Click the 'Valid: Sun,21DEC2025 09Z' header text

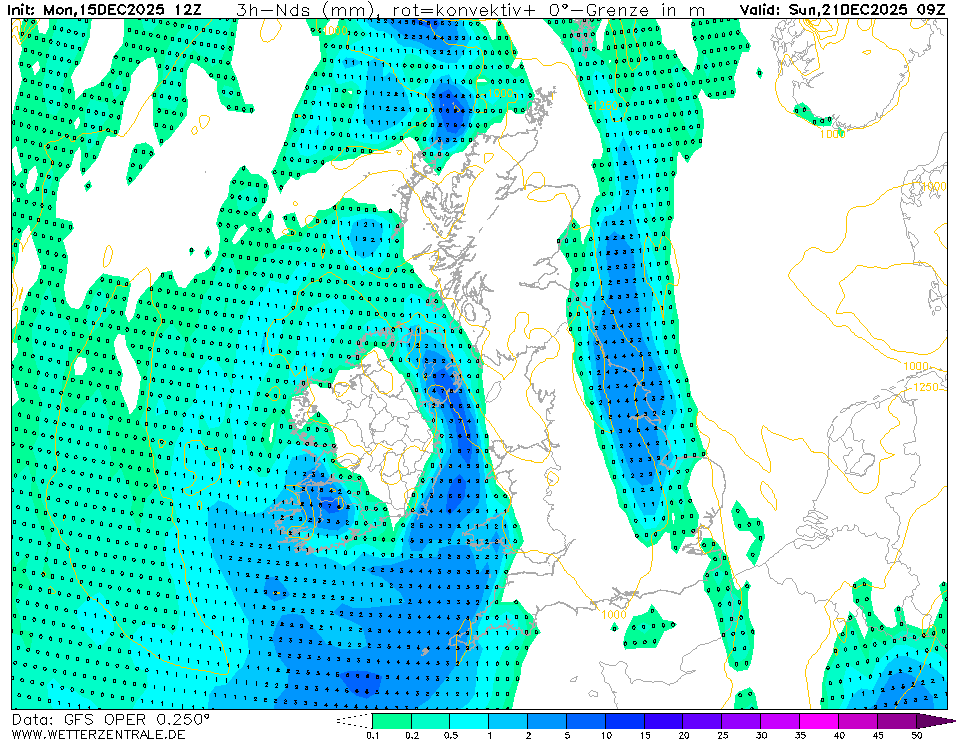coord(843,9)
